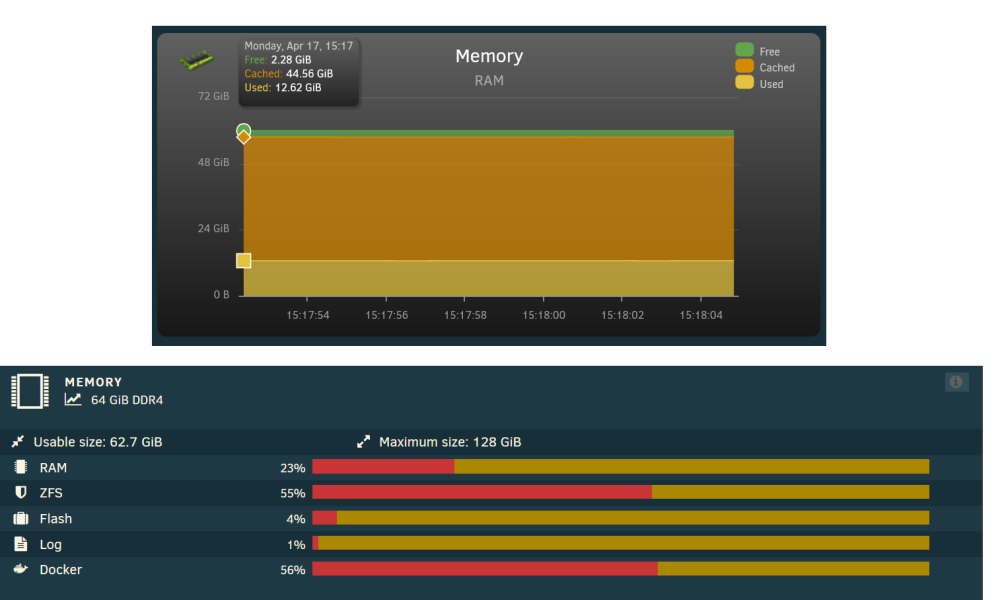Click the Flash row label
The width and height of the screenshot is (1000, 600).
click(x=55, y=518)
